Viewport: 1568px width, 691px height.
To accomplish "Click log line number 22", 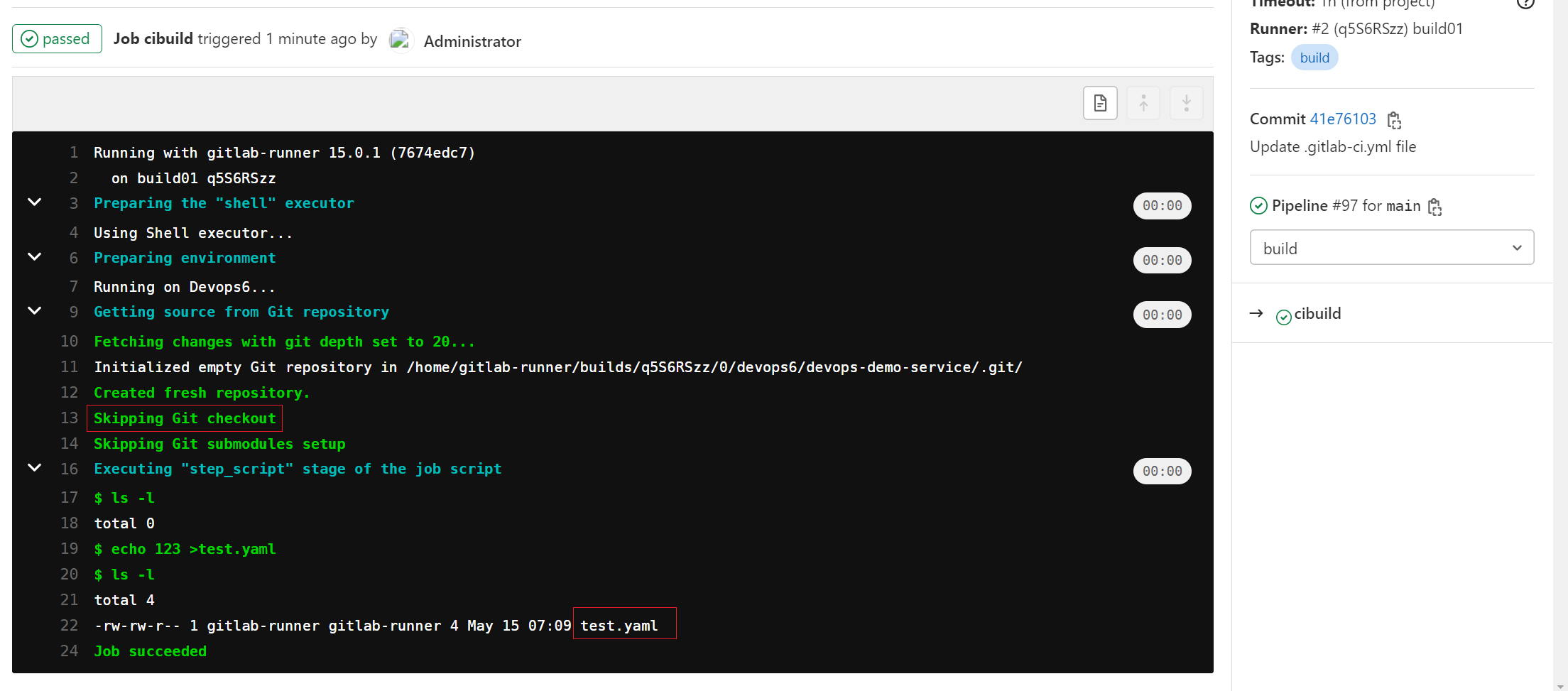I will 69,625.
